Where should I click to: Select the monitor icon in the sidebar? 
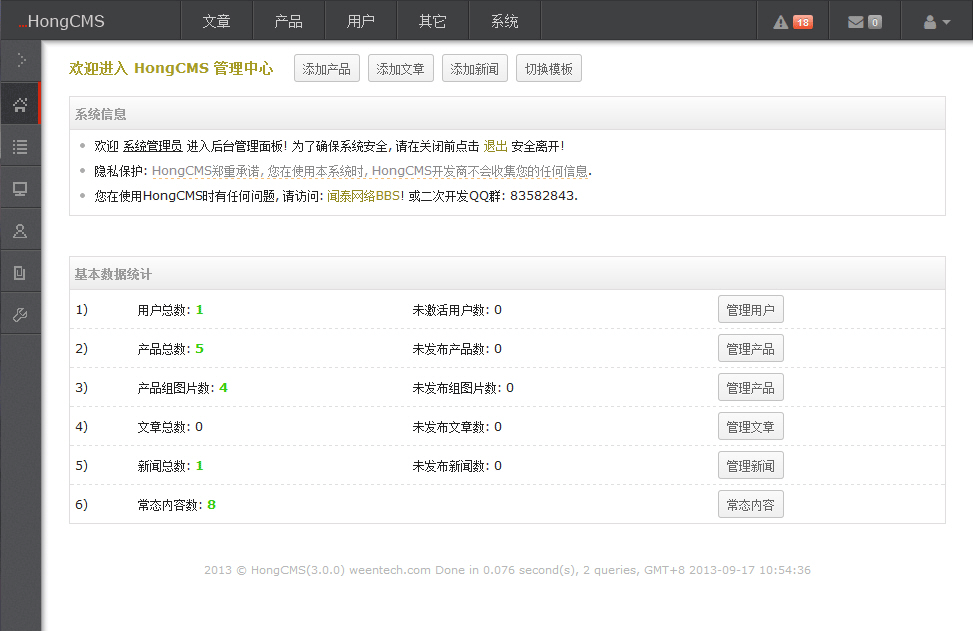(x=20, y=189)
